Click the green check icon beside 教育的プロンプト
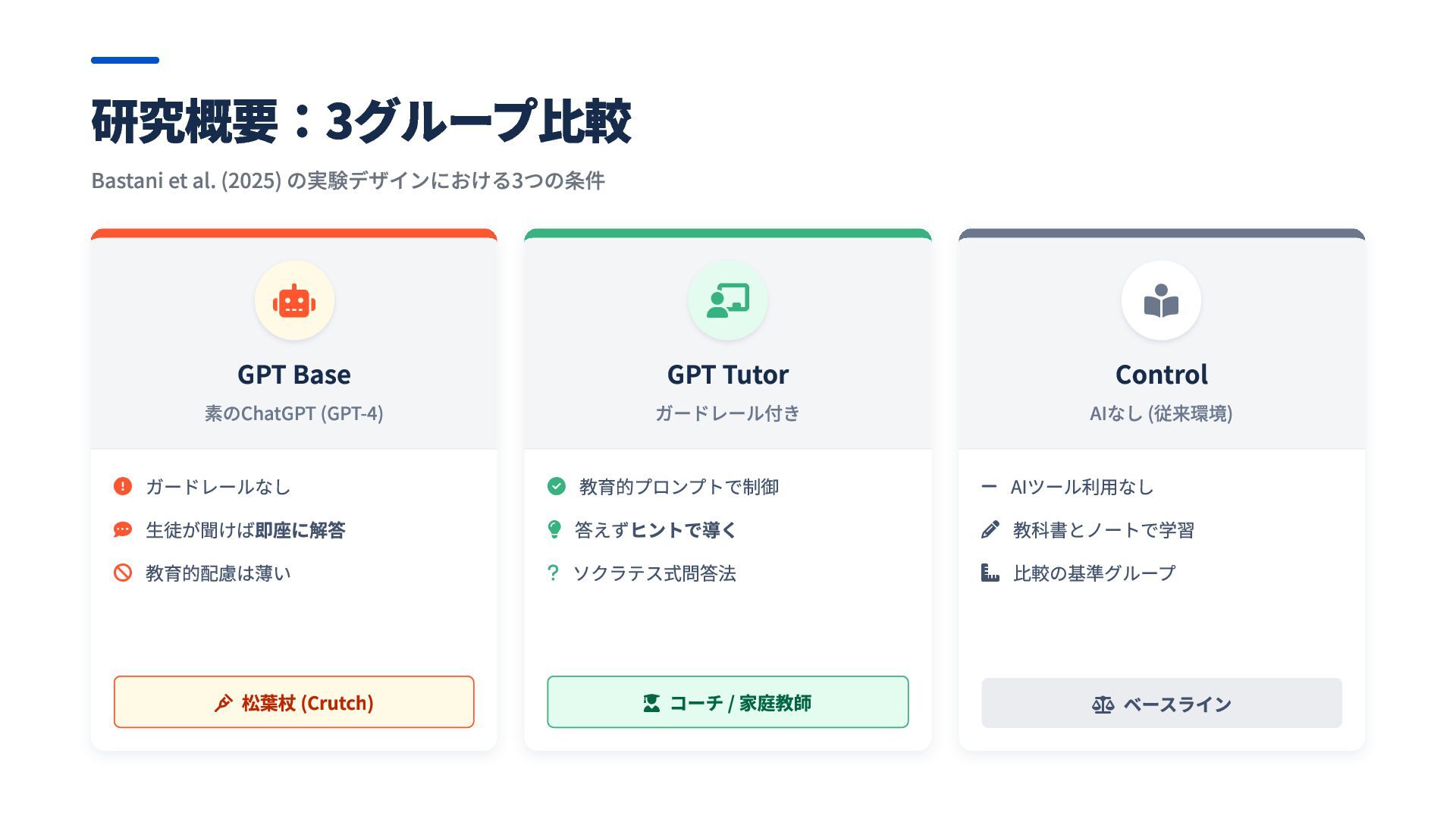Screen dimensions: 1456x819 (557, 486)
